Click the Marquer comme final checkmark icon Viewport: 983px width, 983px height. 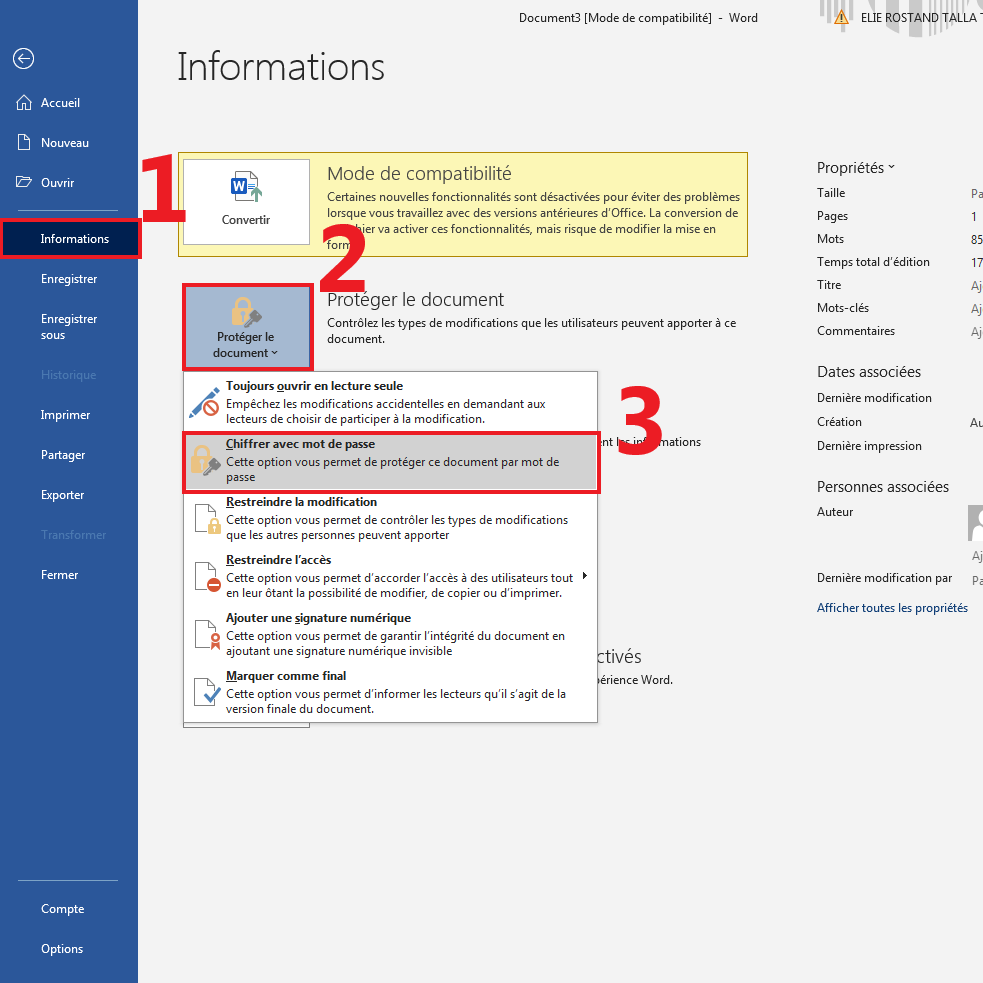click(x=205, y=692)
